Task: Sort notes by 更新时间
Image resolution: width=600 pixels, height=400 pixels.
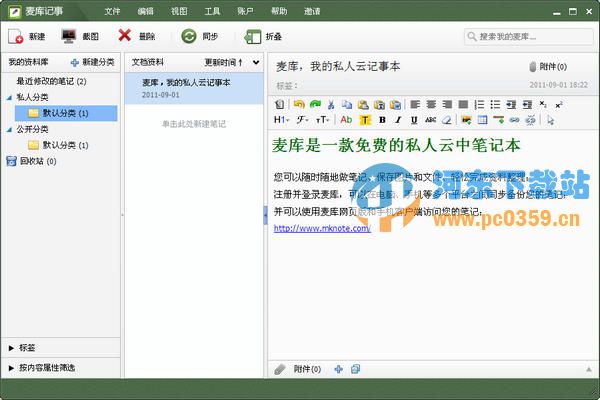Action: (x=223, y=62)
